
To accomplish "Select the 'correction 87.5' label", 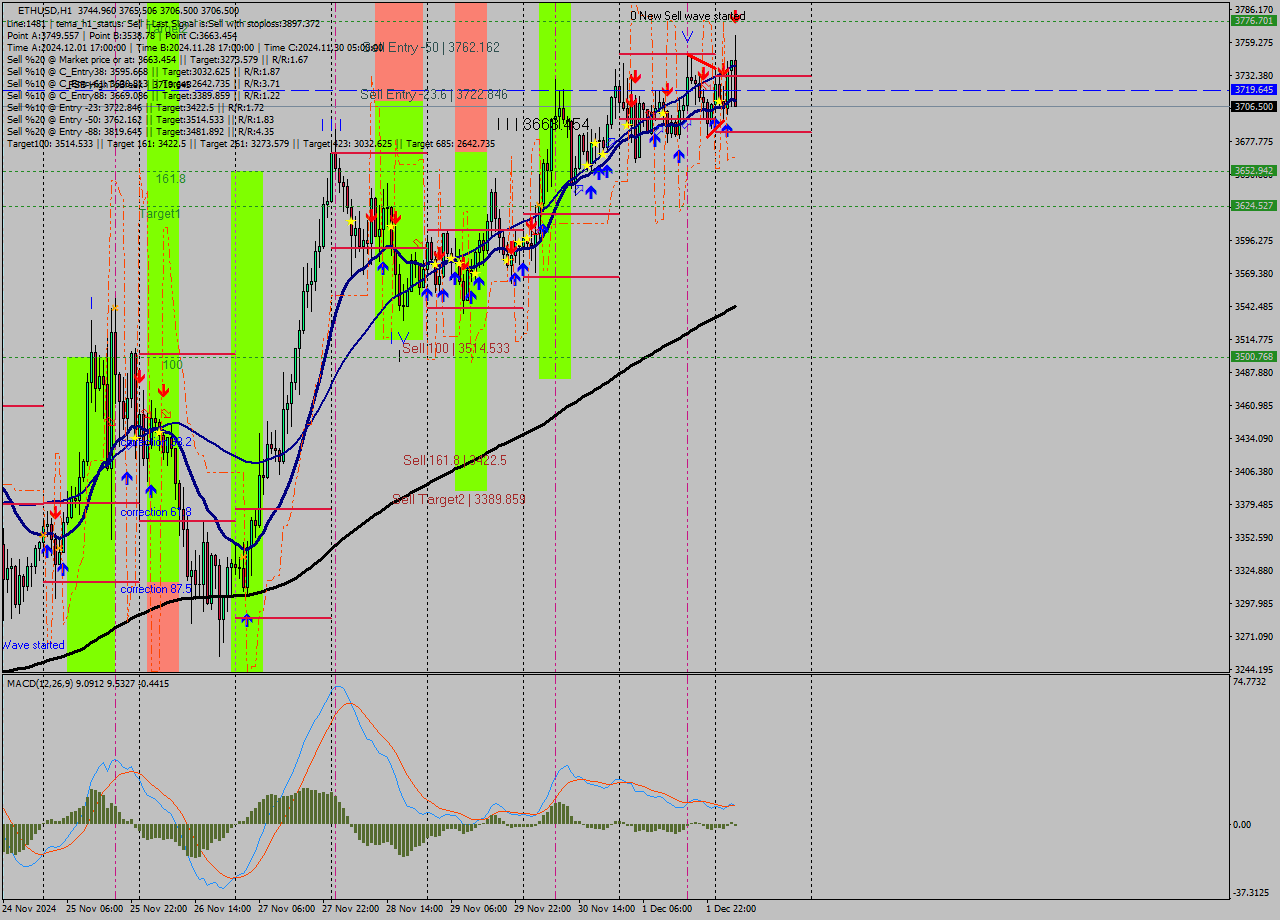I will 156,589.
